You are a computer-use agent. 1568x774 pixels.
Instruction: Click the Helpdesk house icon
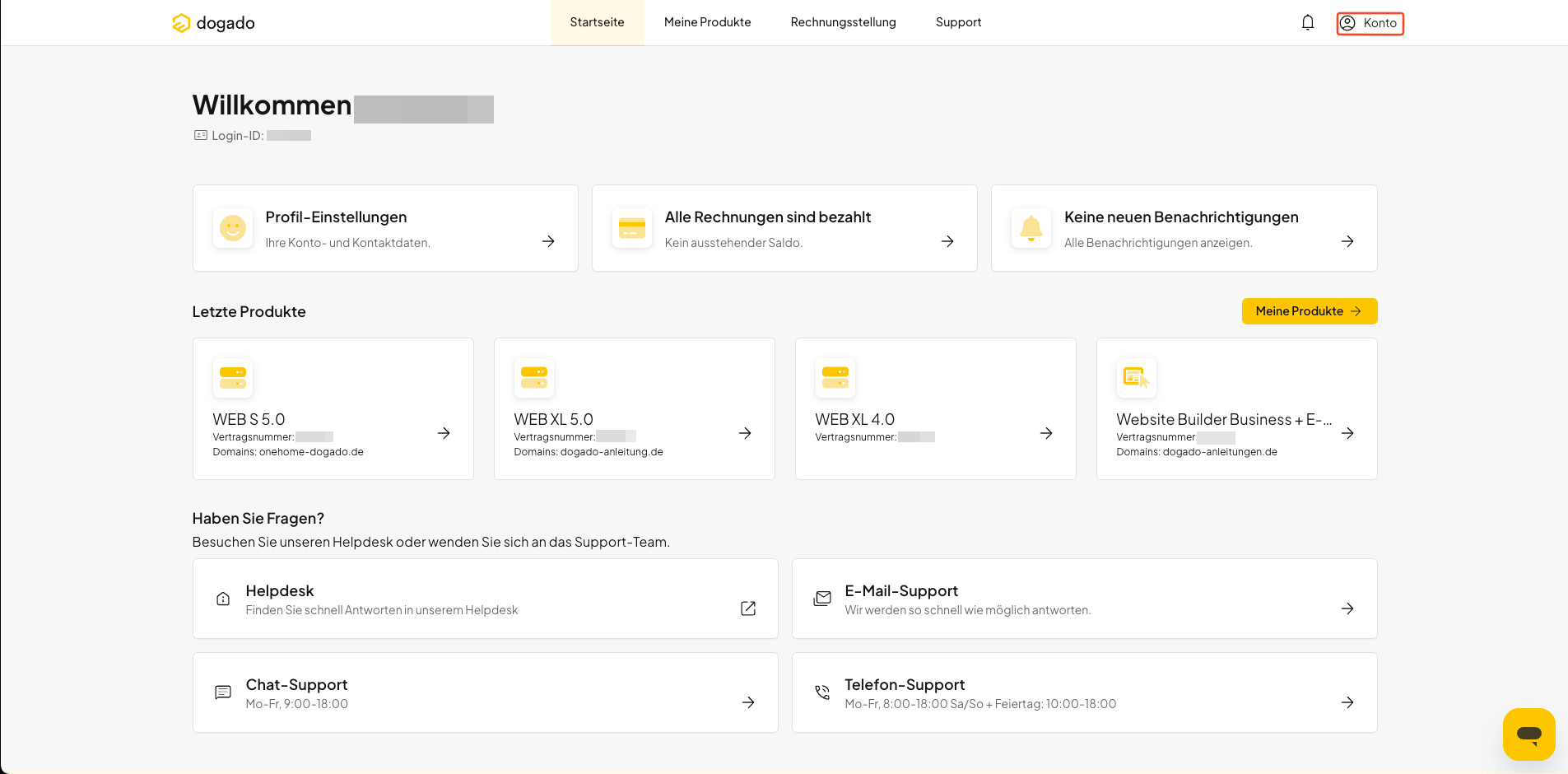[x=223, y=599]
